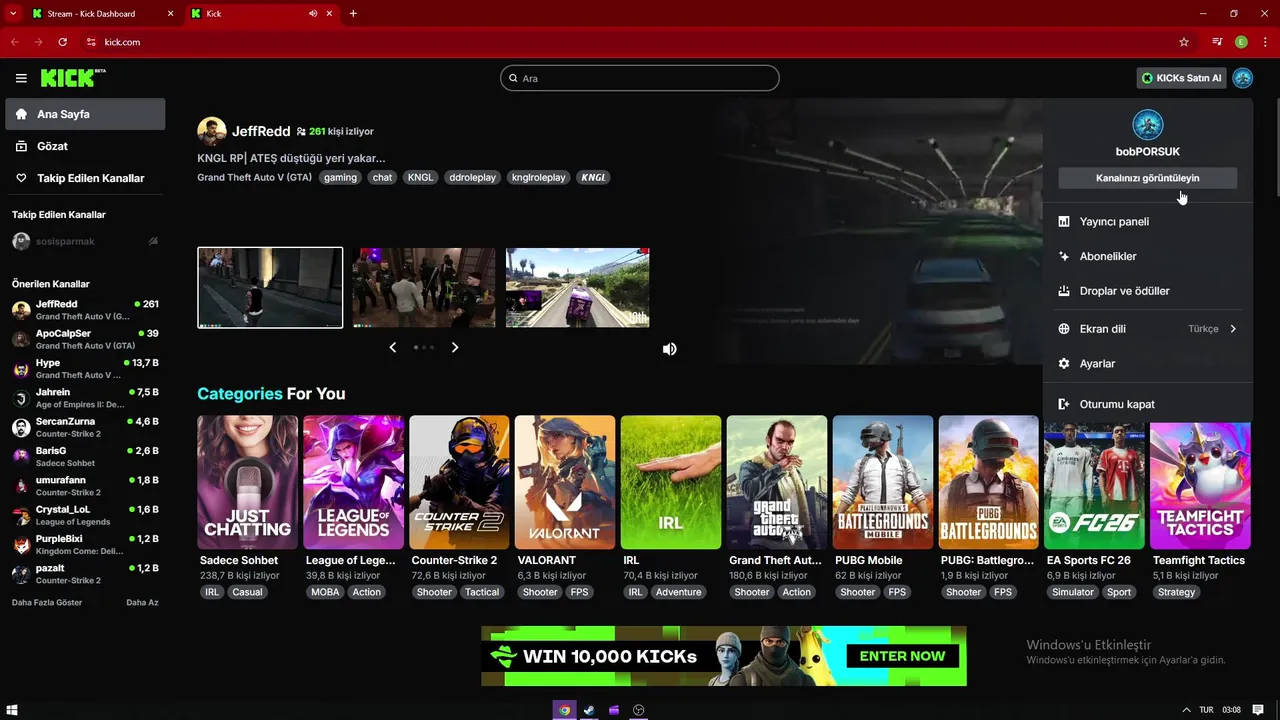Reload the page with browser refresh
1280x720 pixels.
[x=62, y=42]
